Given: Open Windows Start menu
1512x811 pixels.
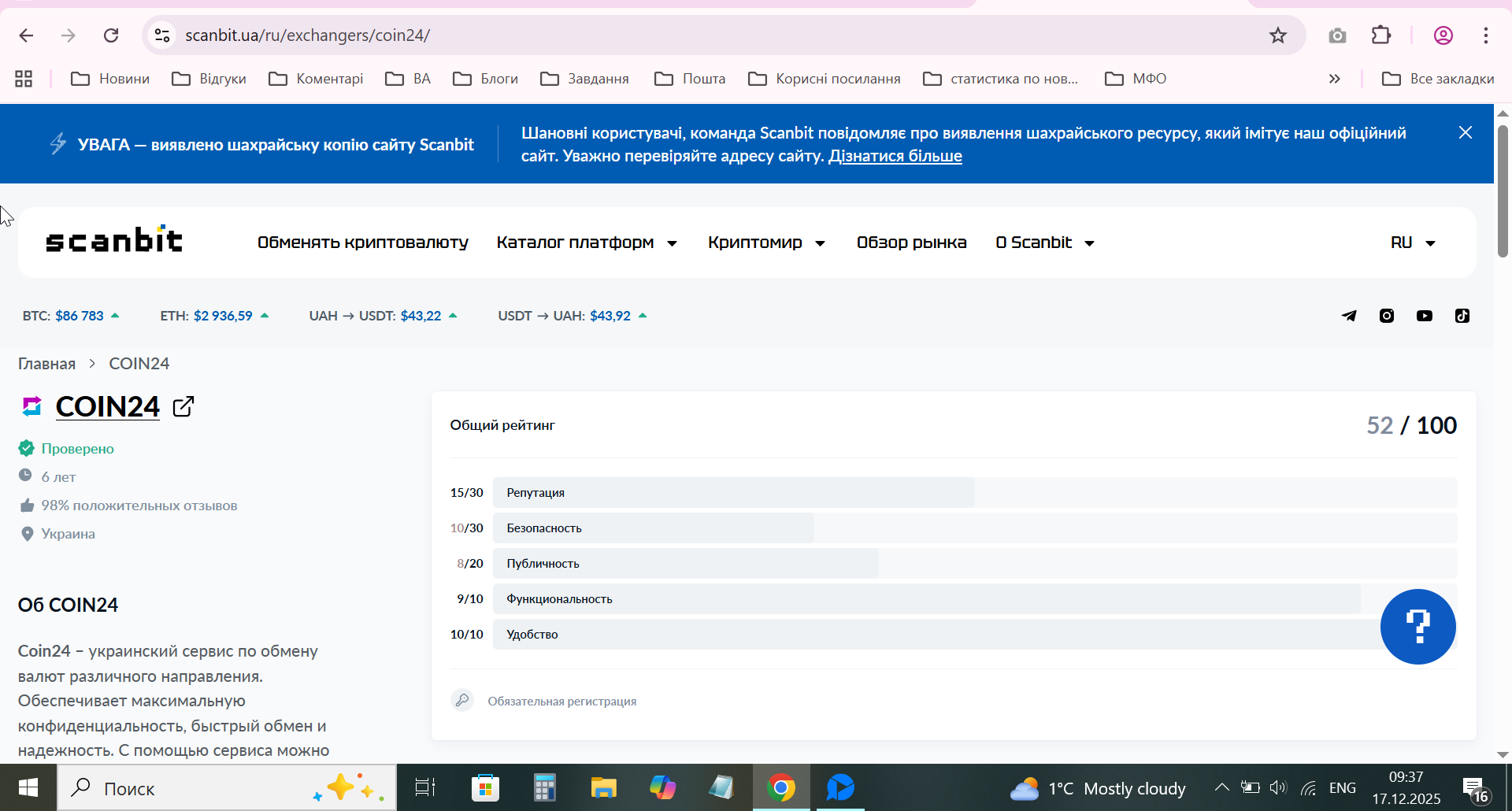Looking at the screenshot, I should pyautogui.click(x=28, y=787).
